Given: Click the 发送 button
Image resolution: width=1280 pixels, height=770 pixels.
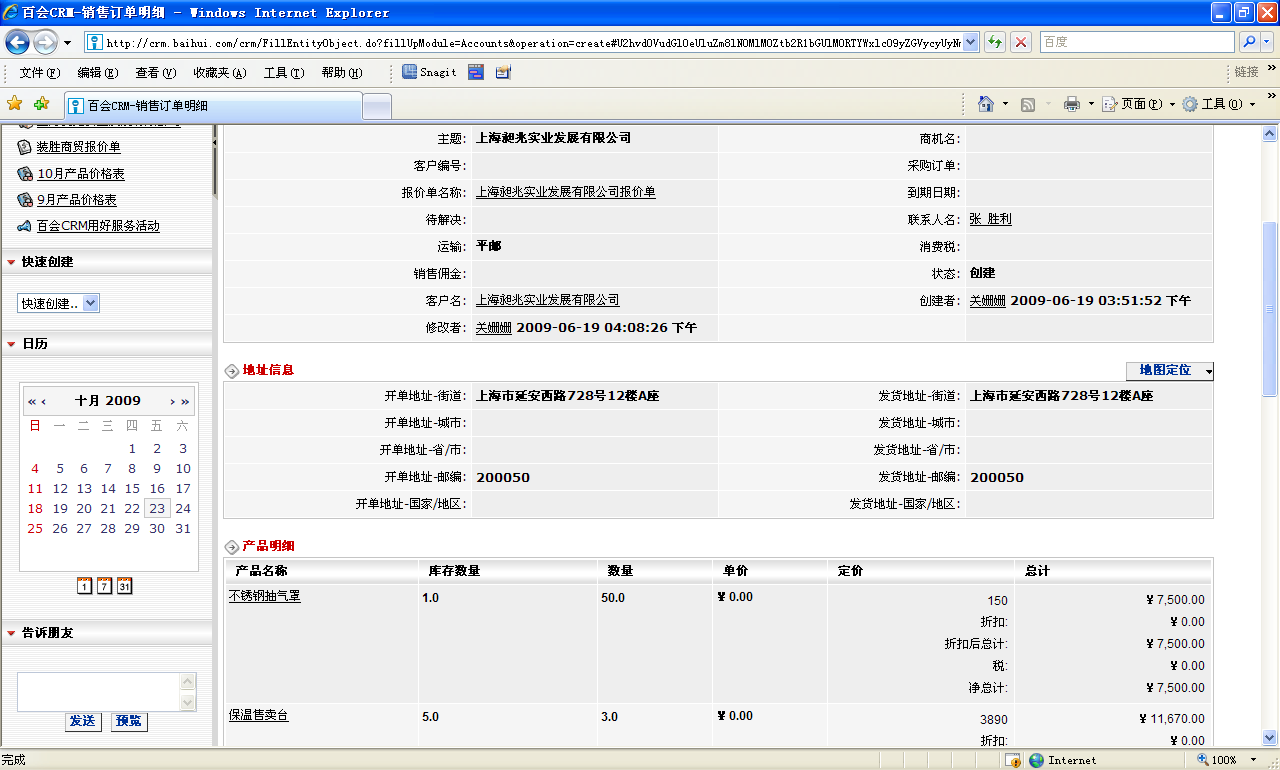Looking at the screenshot, I should (x=83, y=721).
